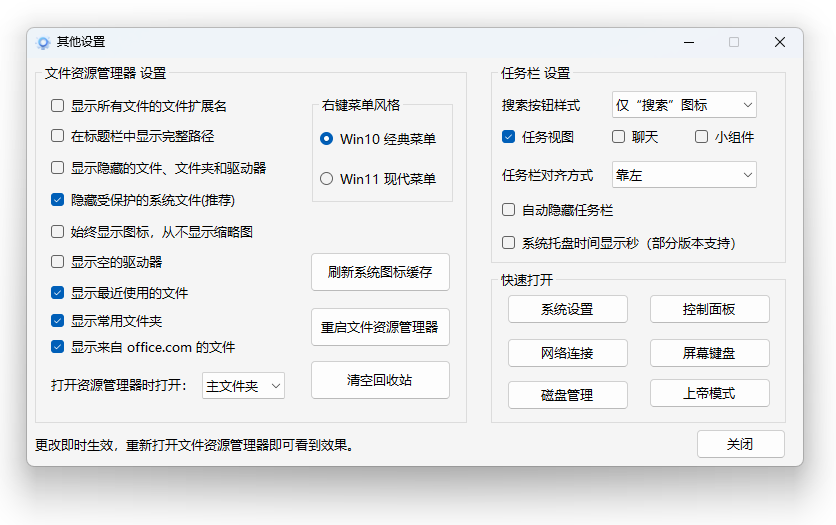Disable 显示最近使用的文件 checkbox
Viewport: 836px width, 525px height.
point(58,293)
